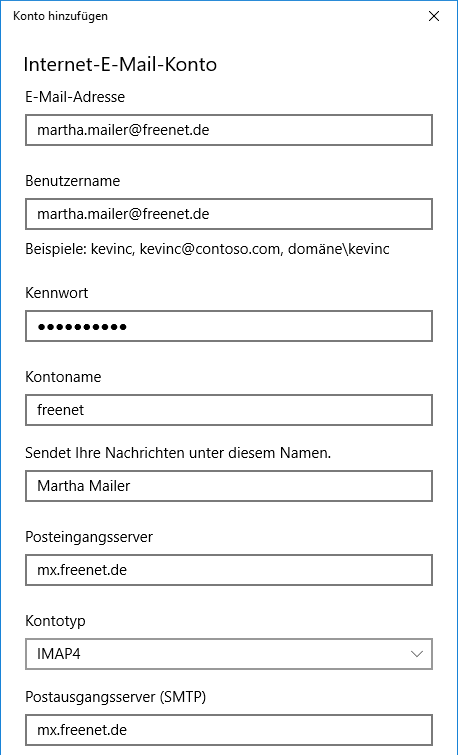Click the Internet-E-Mail-Konto heading
Viewport: 458px width, 755px height.
tap(120, 65)
